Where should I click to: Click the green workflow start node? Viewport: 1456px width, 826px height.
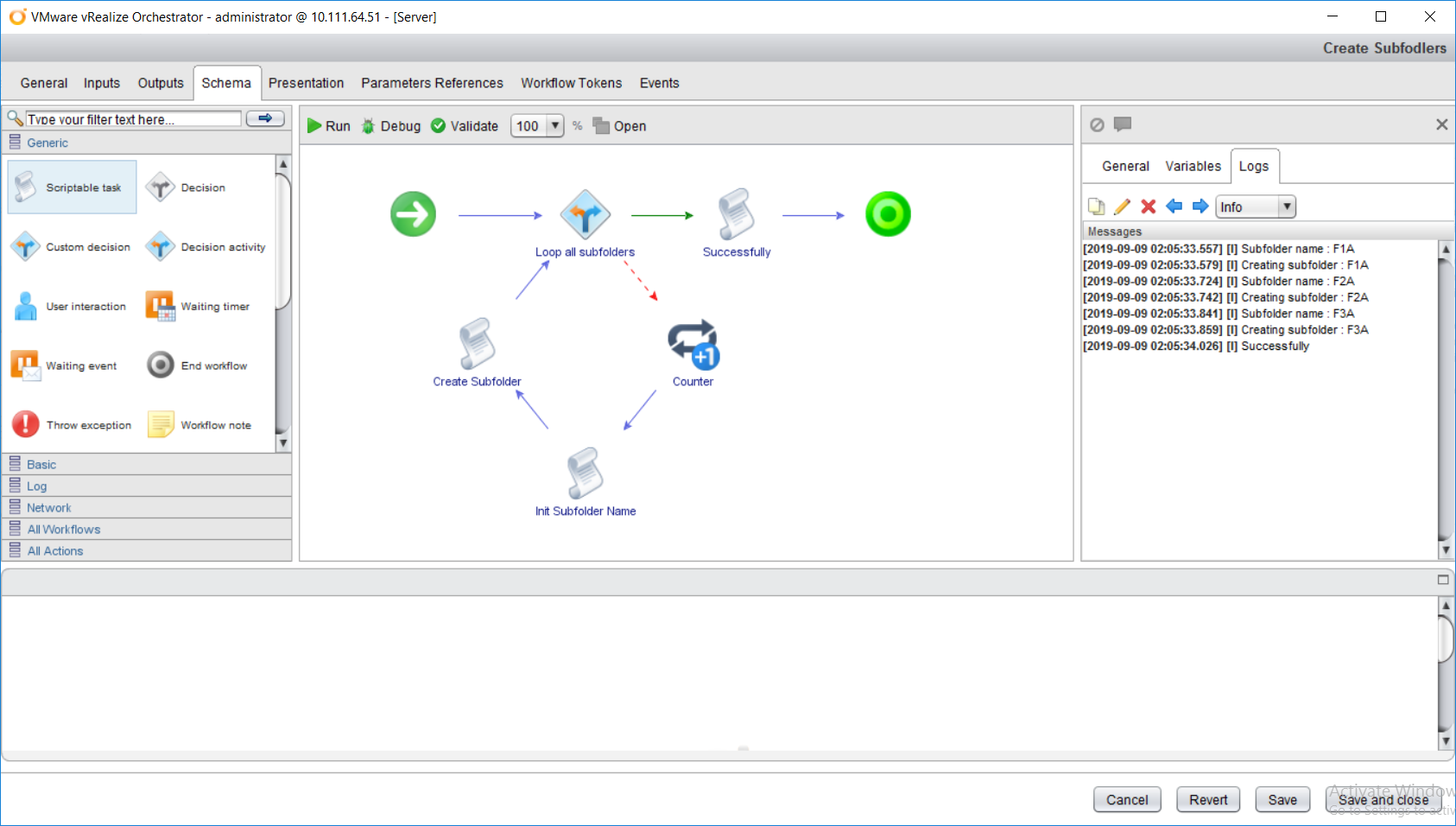[413, 214]
